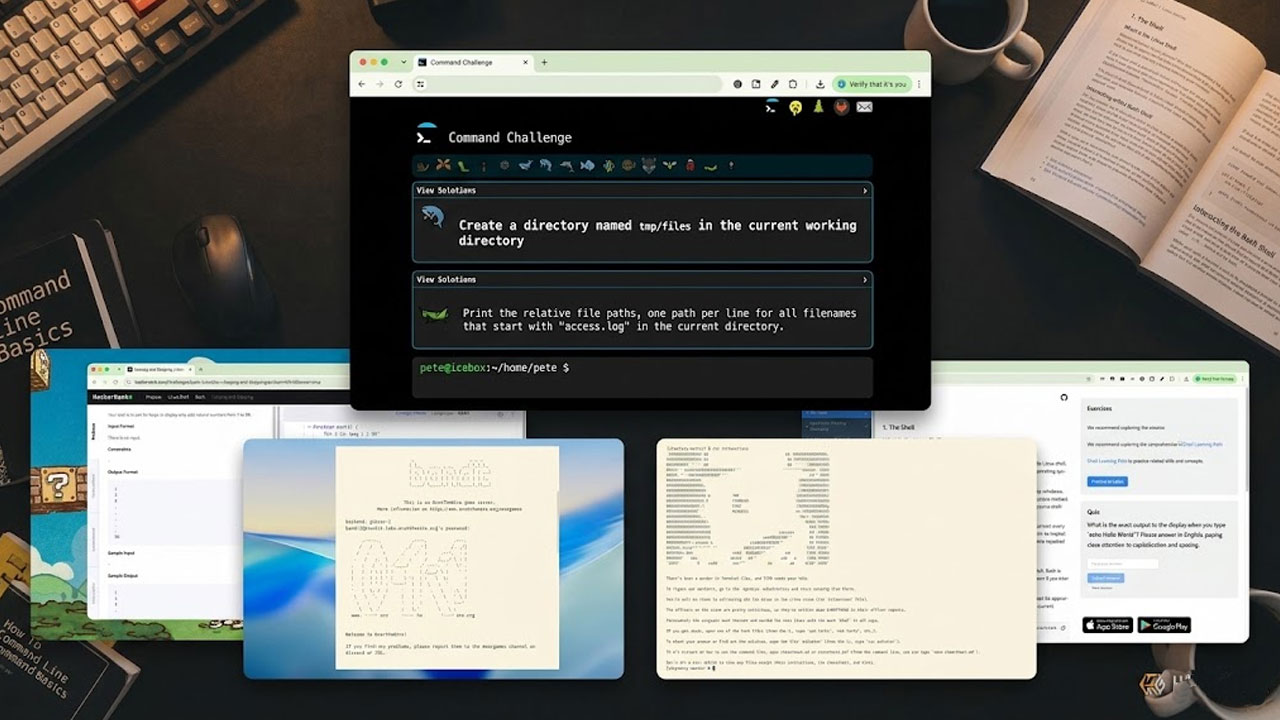Open Bash in the HackerRank navigation
This screenshot has height=720, width=1280.
tap(199, 397)
